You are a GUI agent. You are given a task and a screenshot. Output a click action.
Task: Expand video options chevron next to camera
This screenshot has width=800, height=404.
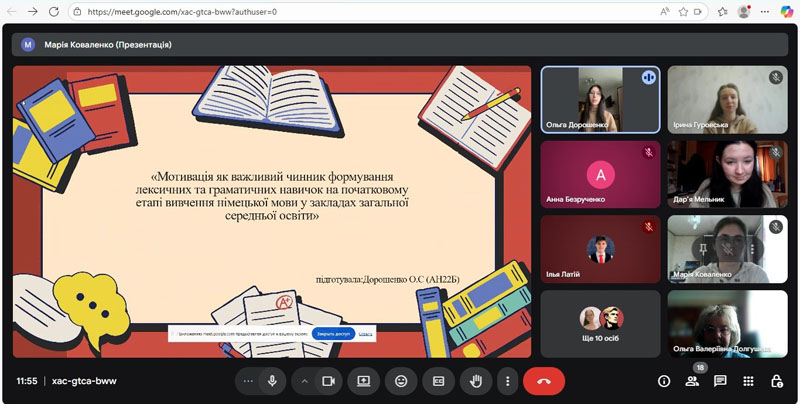[x=304, y=381]
